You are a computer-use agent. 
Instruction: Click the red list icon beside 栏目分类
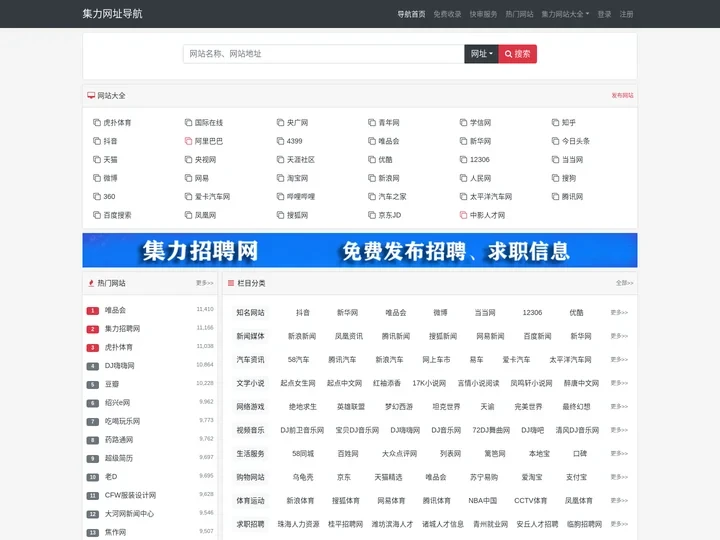231,283
